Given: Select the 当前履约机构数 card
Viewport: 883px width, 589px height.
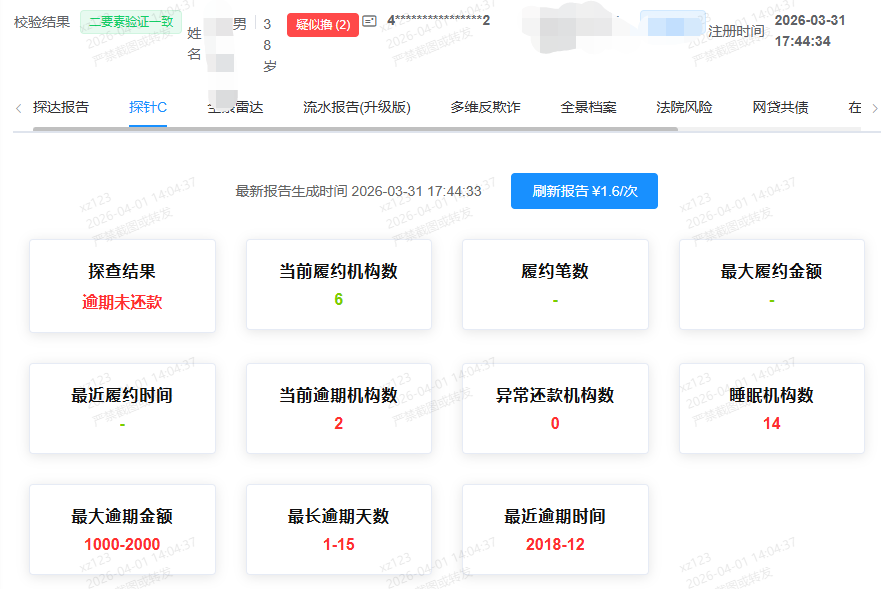Looking at the screenshot, I should pos(338,286).
